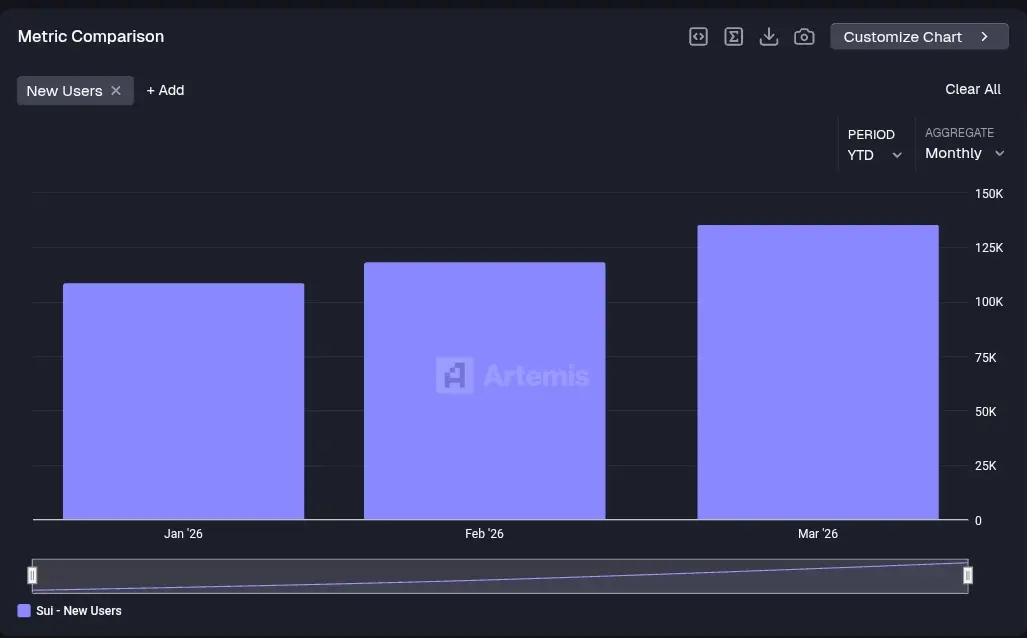Viewport: 1027px width, 638px height.
Task: Click the Mar '26 bar
Action: point(818,372)
